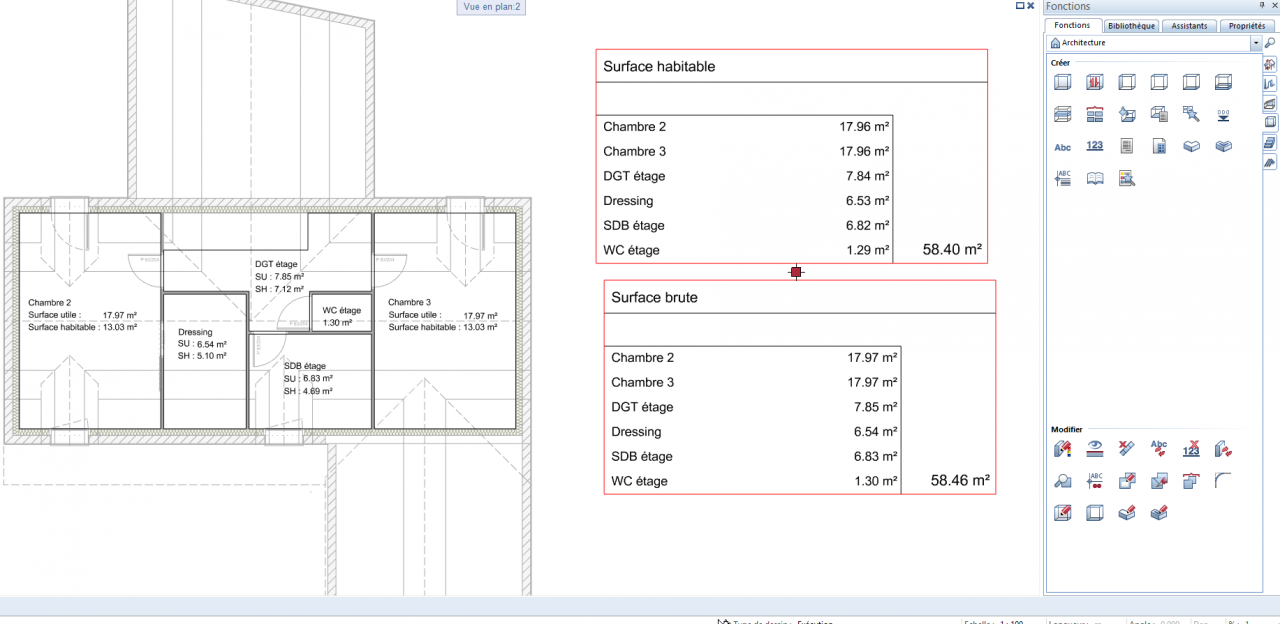
Task: Choose the ruler with red X tool
Action: (1127, 449)
